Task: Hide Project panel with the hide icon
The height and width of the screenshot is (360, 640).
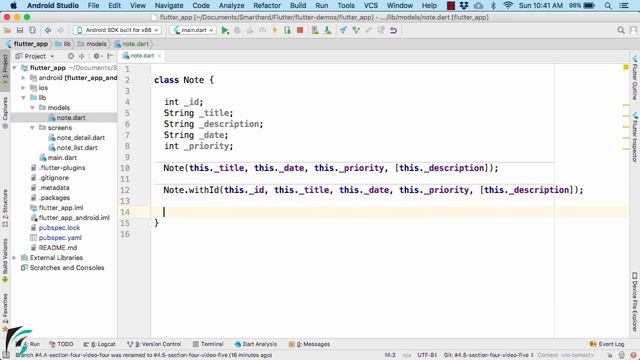Action: click(110, 56)
